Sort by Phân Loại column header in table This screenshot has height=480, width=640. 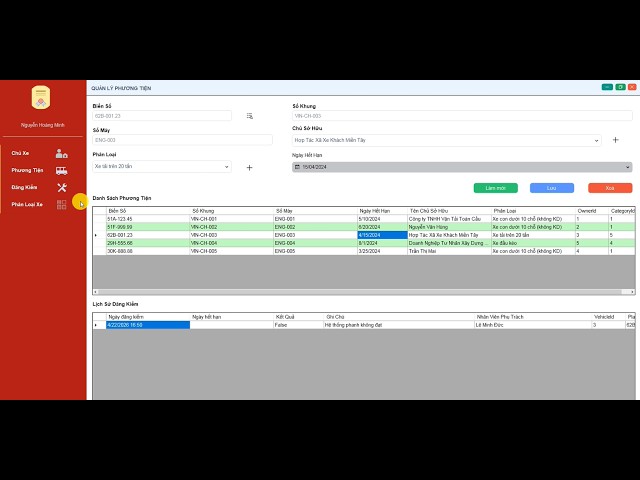point(533,211)
